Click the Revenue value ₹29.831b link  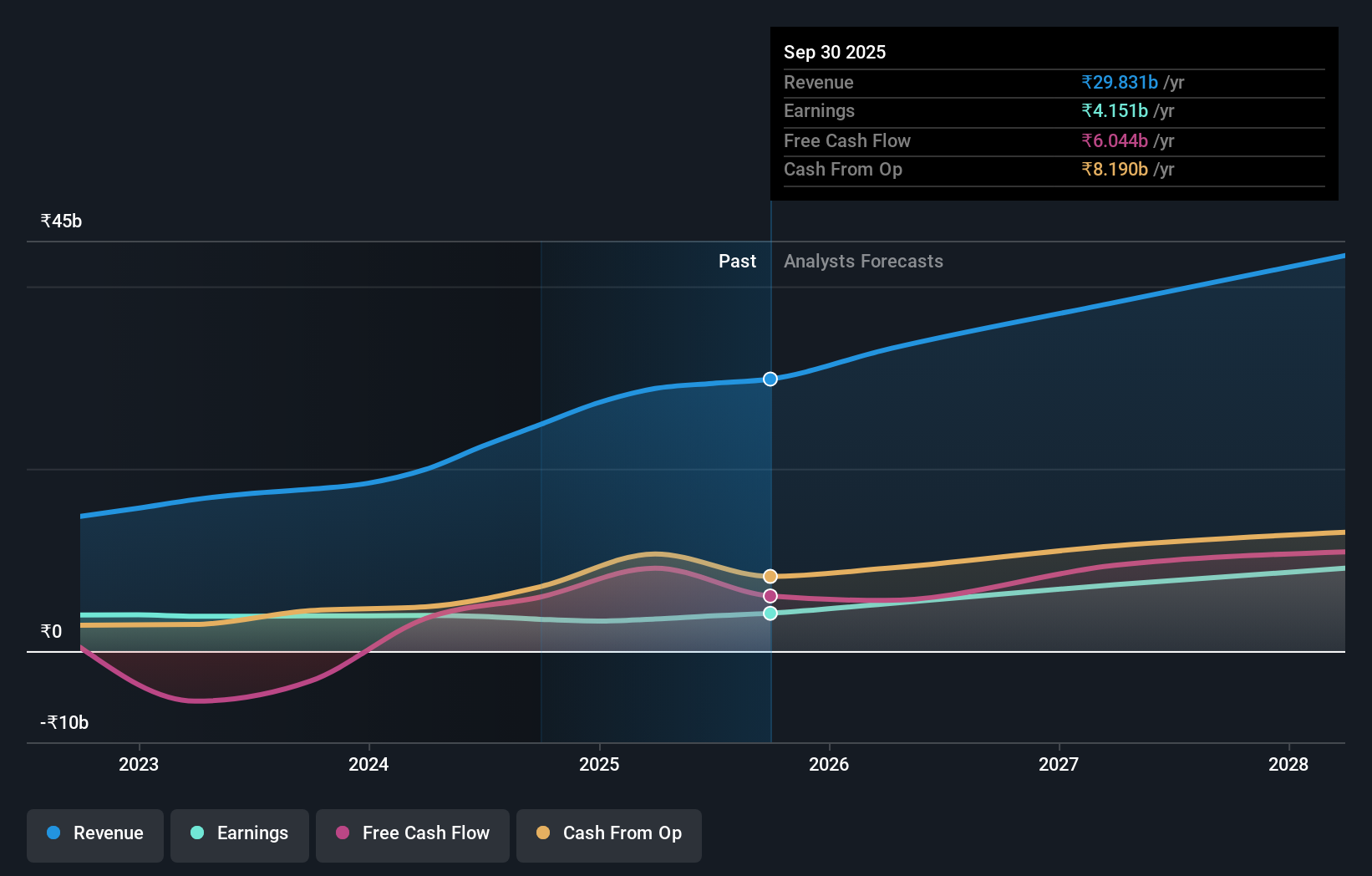(1120, 82)
